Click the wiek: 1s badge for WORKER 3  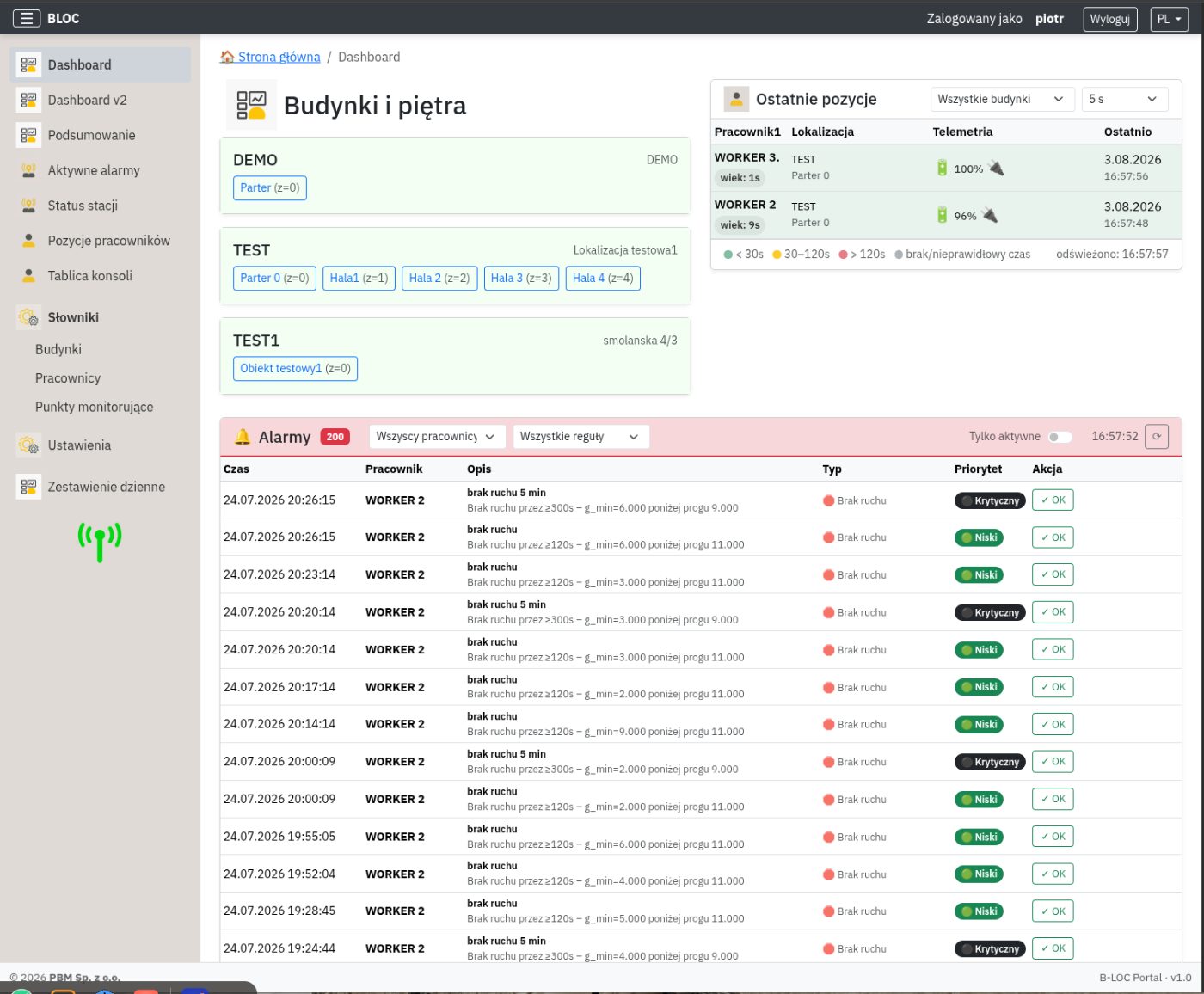tap(740, 178)
